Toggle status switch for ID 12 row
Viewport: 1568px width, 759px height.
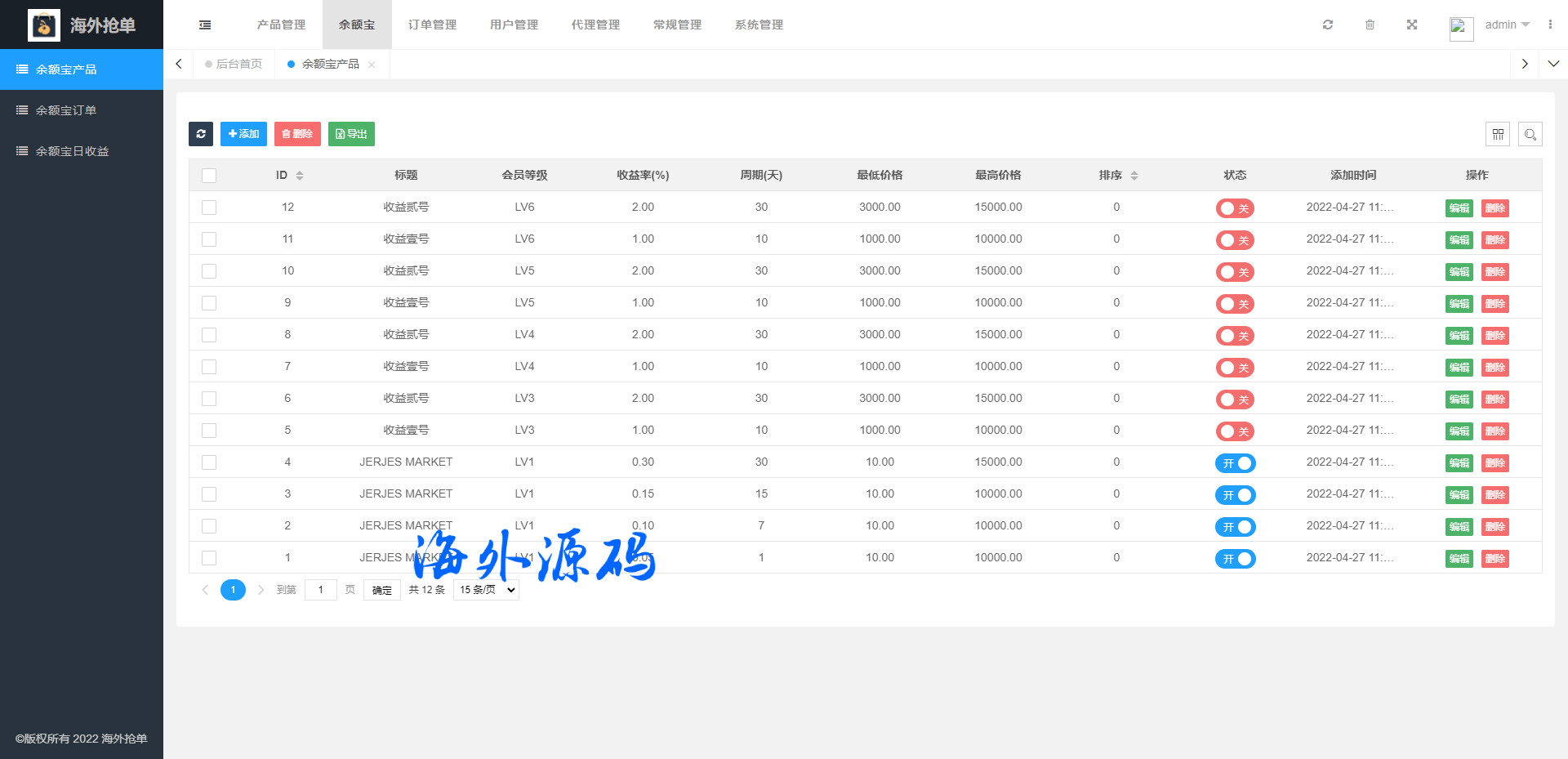pyautogui.click(x=1235, y=208)
